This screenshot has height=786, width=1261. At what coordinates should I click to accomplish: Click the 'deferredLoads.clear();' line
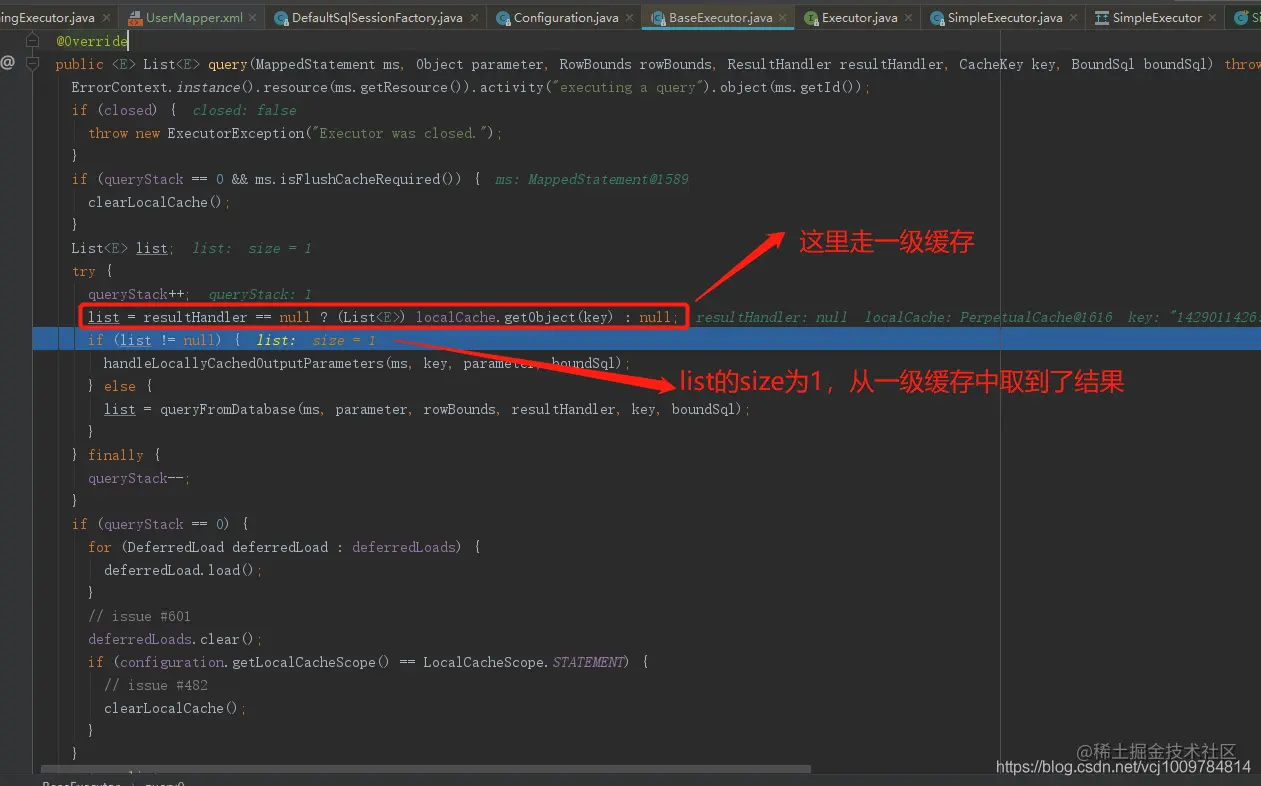(x=175, y=639)
